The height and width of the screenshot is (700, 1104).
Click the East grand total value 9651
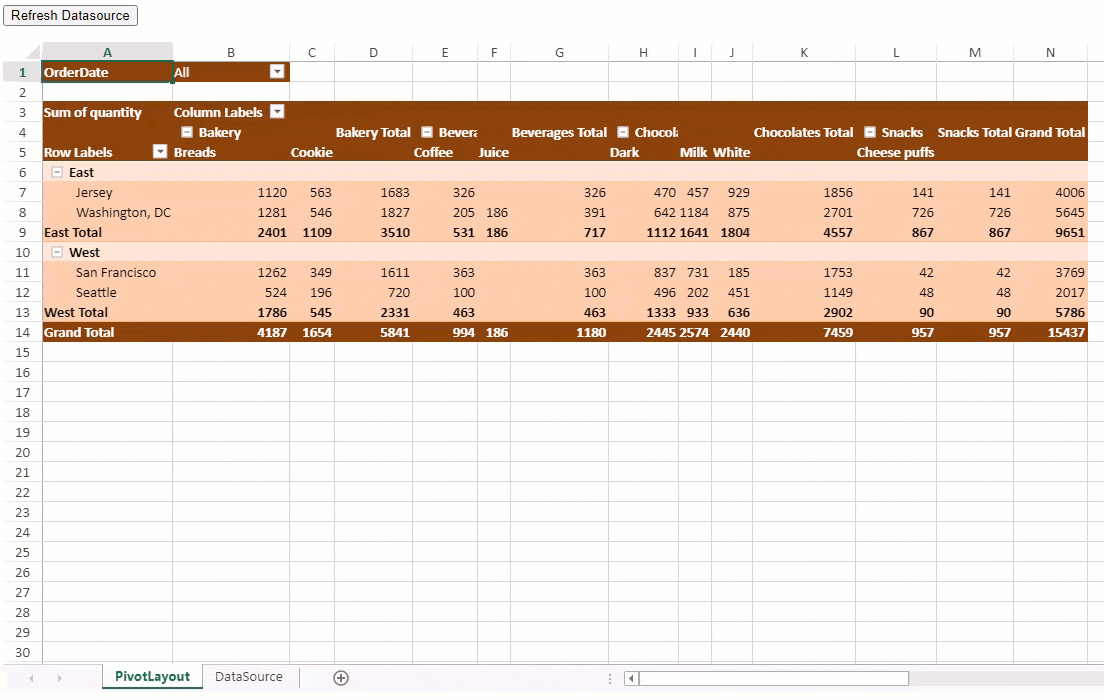1070,232
